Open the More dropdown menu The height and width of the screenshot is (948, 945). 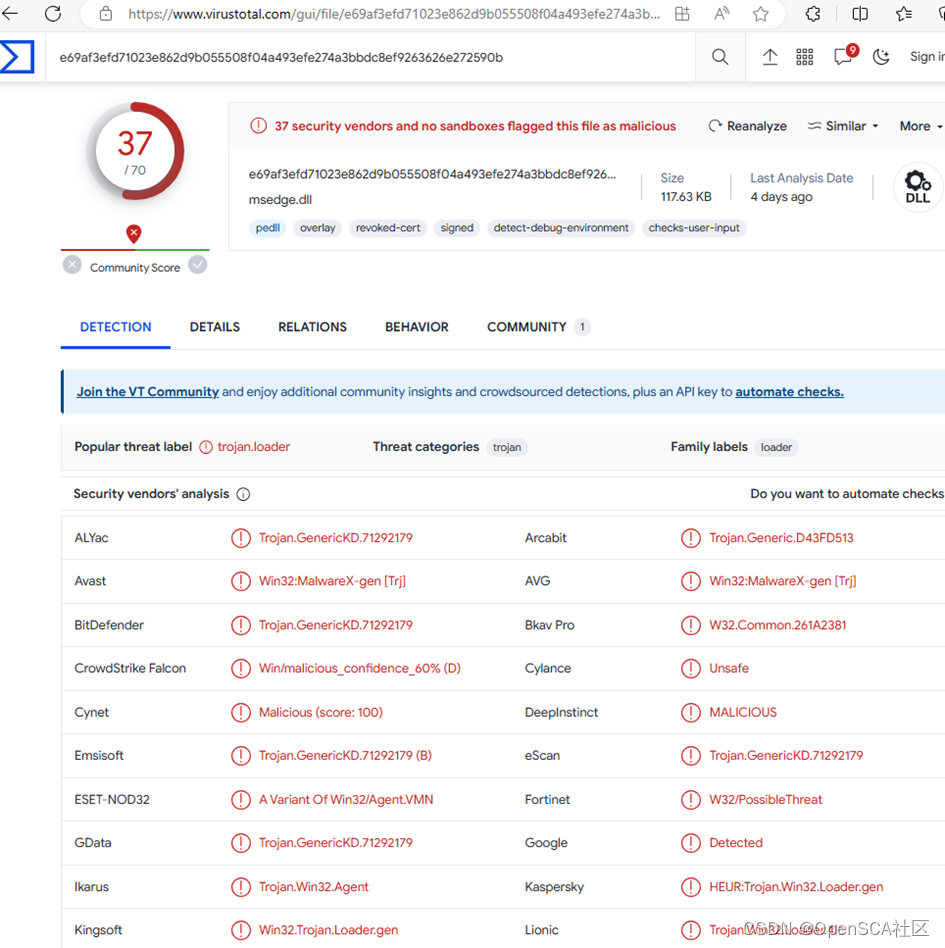point(921,126)
